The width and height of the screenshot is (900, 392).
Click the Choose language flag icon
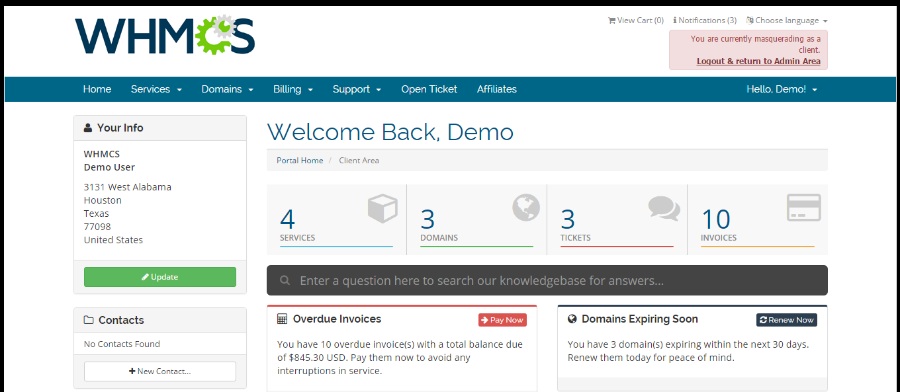tap(750, 21)
